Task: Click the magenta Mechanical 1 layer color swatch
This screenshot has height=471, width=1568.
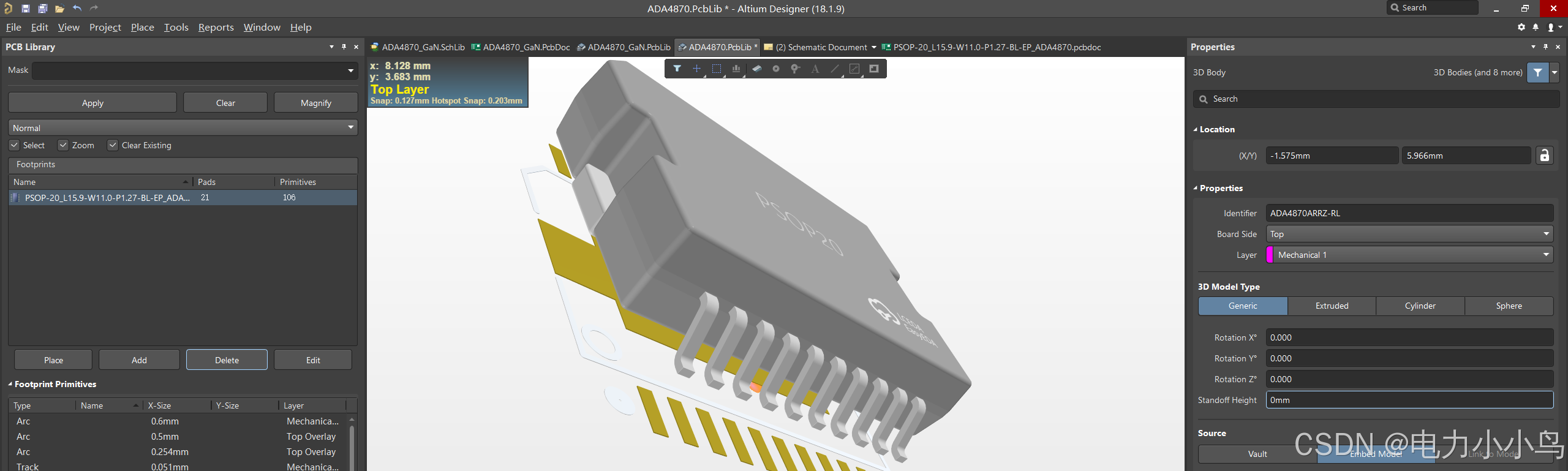Action: click(x=1270, y=255)
